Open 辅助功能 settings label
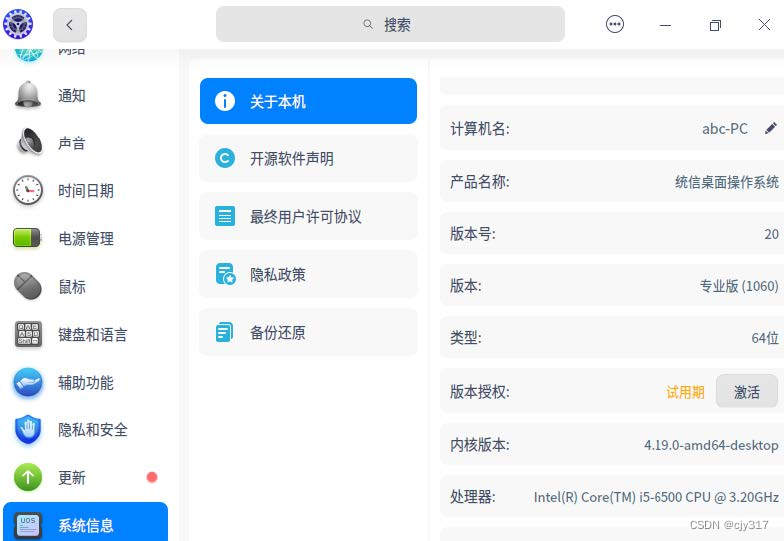 86,382
